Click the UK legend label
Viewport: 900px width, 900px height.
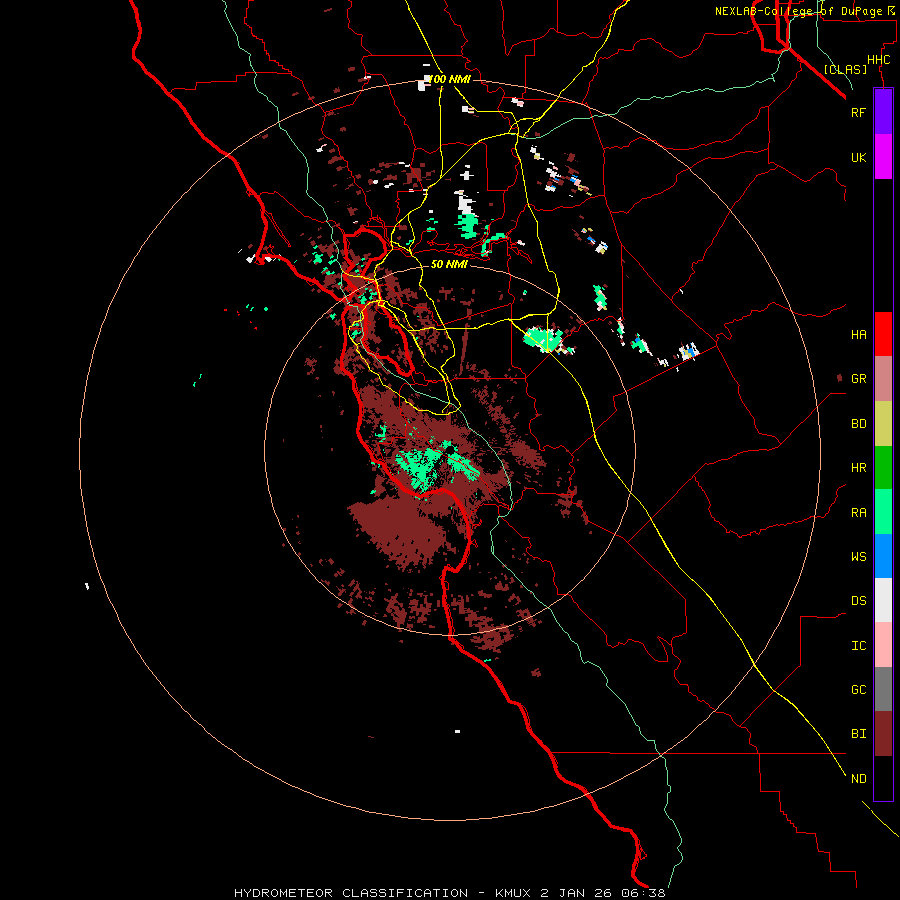pos(858,157)
